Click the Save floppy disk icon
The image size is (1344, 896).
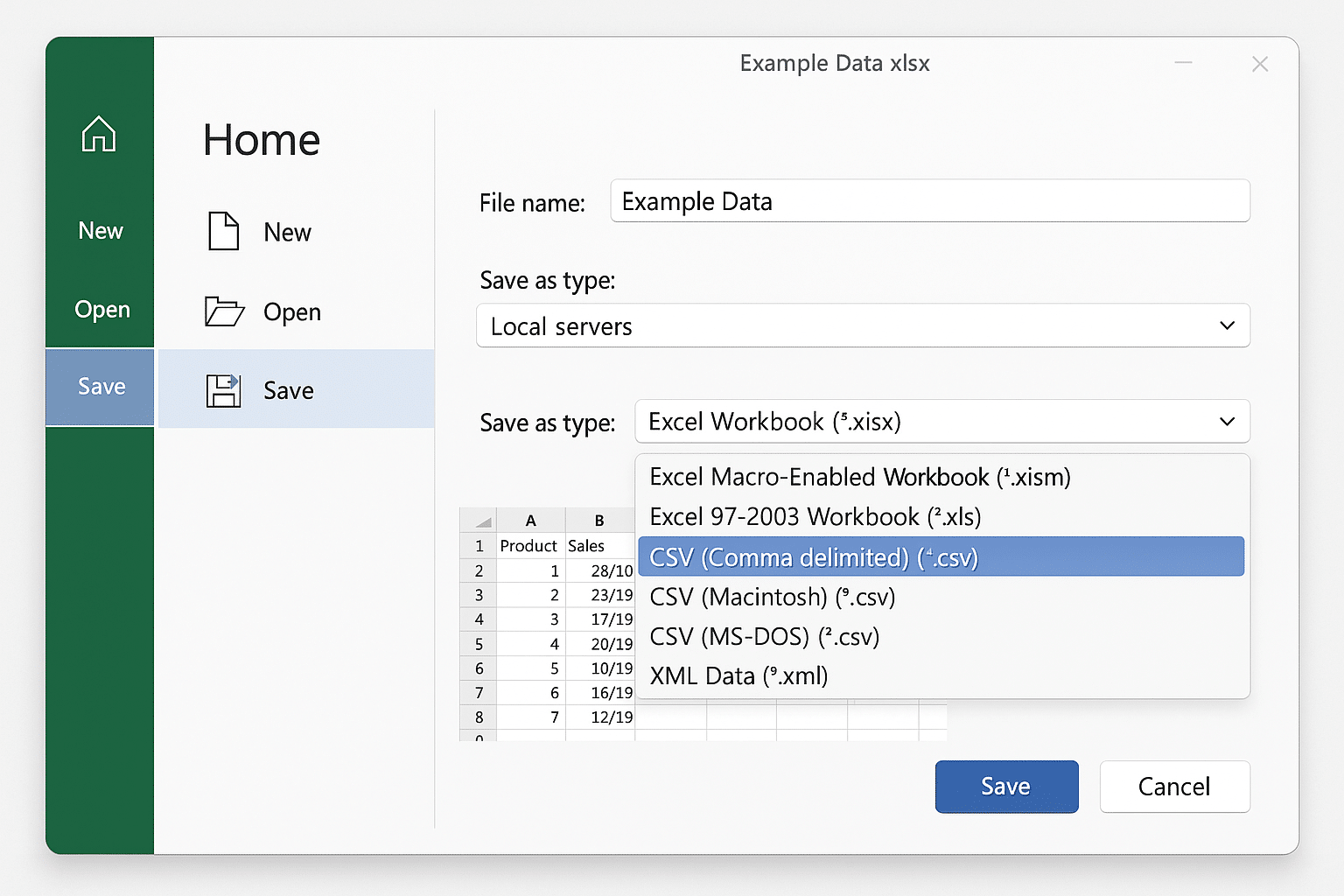coord(223,390)
